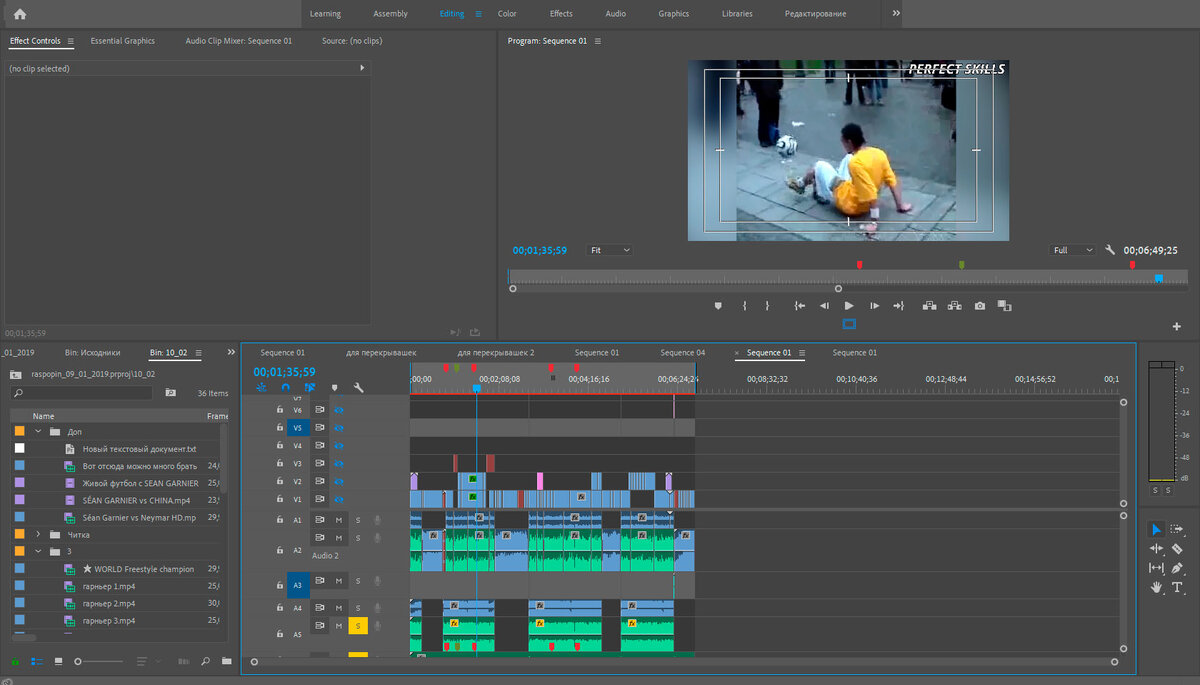
Task: Select гарньер 2.mp4 clip
Action: point(108,604)
